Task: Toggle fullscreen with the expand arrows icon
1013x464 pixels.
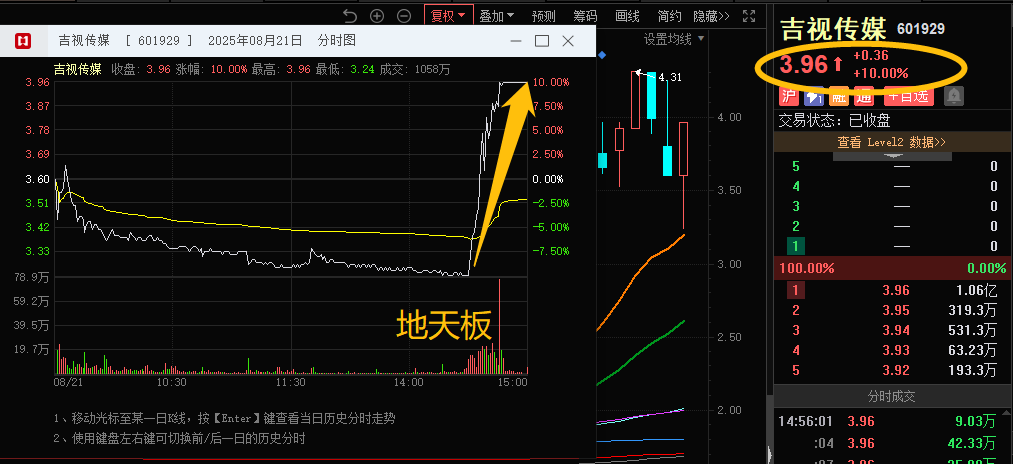Action: (x=749, y=16)
